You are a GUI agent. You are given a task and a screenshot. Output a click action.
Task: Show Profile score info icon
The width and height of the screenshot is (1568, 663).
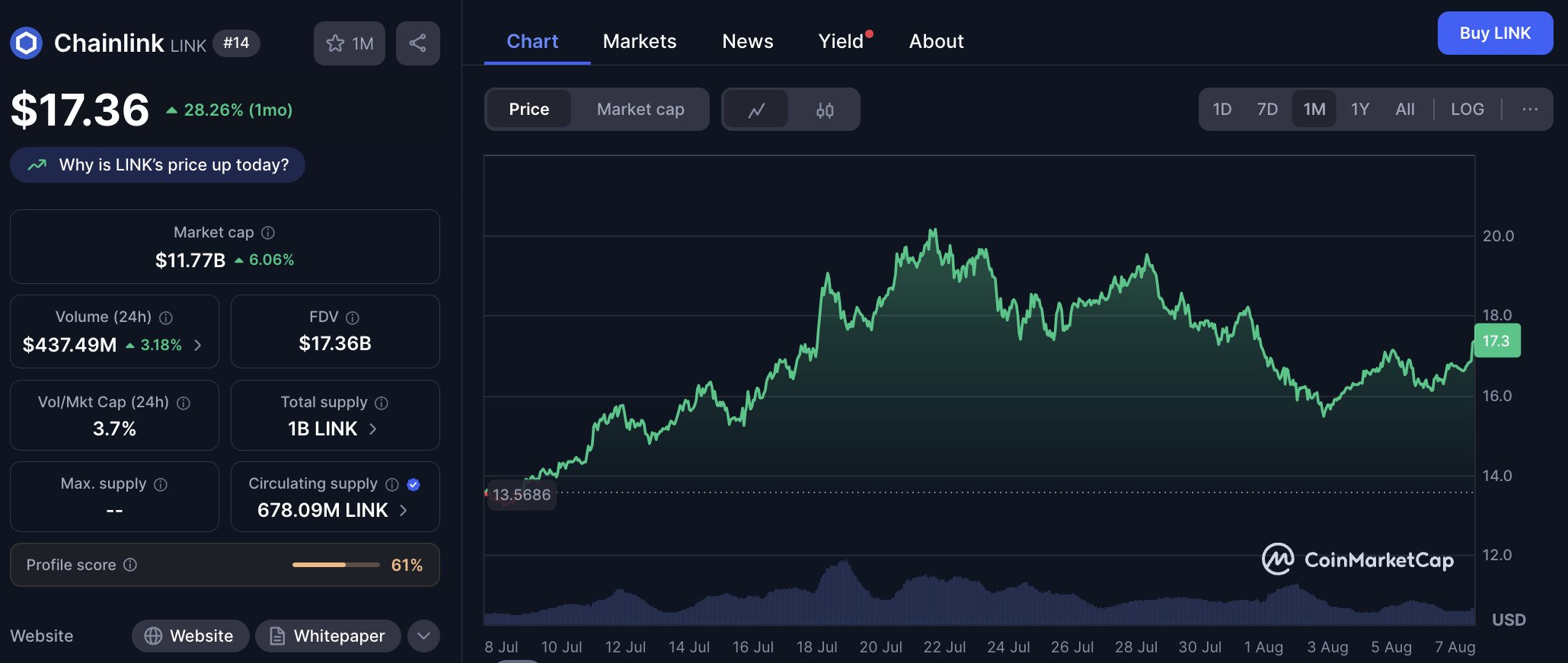[x=130, y=565]
